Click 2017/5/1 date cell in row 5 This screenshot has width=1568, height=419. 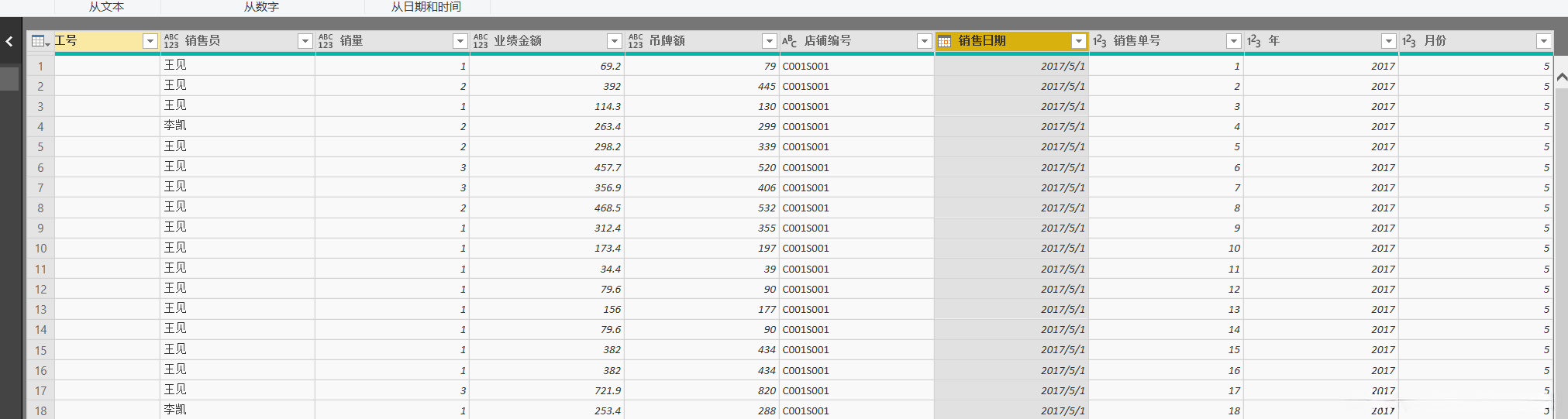pyautogui.click(x=1011, y=146)
